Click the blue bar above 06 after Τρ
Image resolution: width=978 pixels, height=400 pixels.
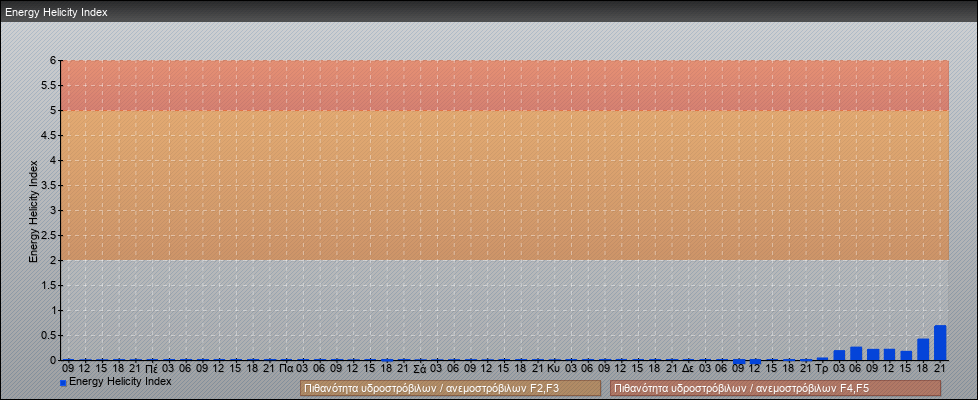pyautogui.click(x=856, y=354)
